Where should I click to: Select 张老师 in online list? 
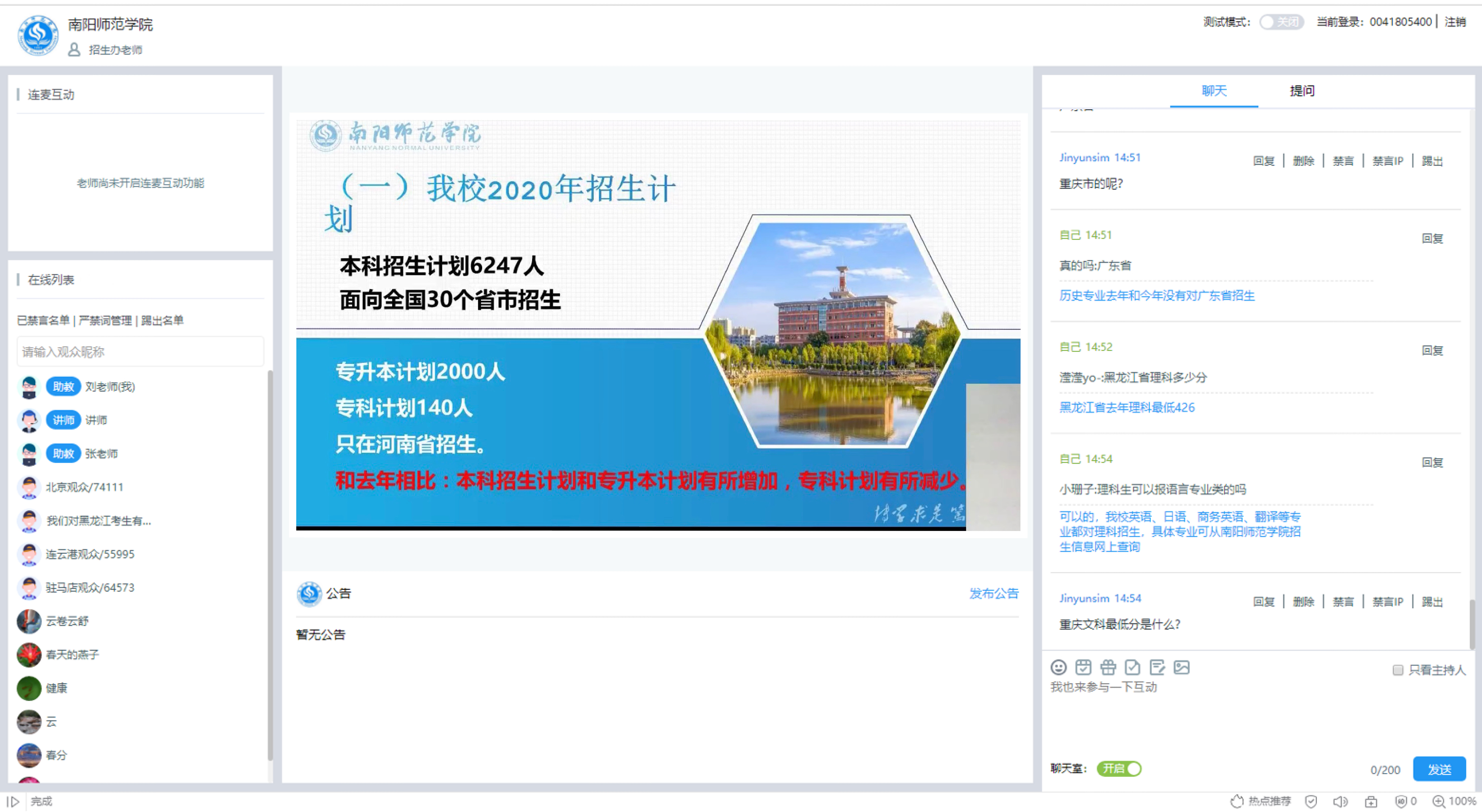point(101,454)
